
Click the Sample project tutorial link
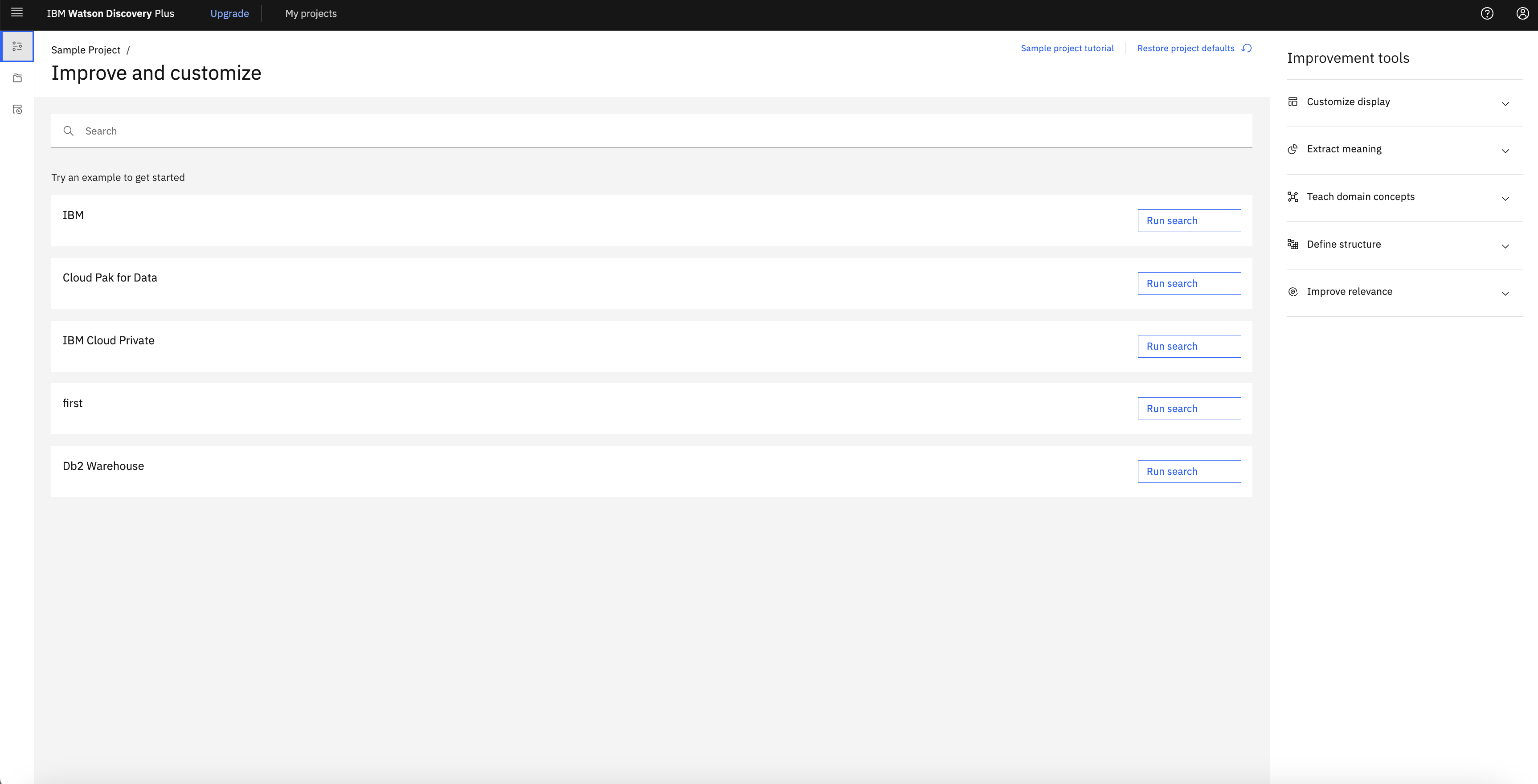[x=1068, y=48]
